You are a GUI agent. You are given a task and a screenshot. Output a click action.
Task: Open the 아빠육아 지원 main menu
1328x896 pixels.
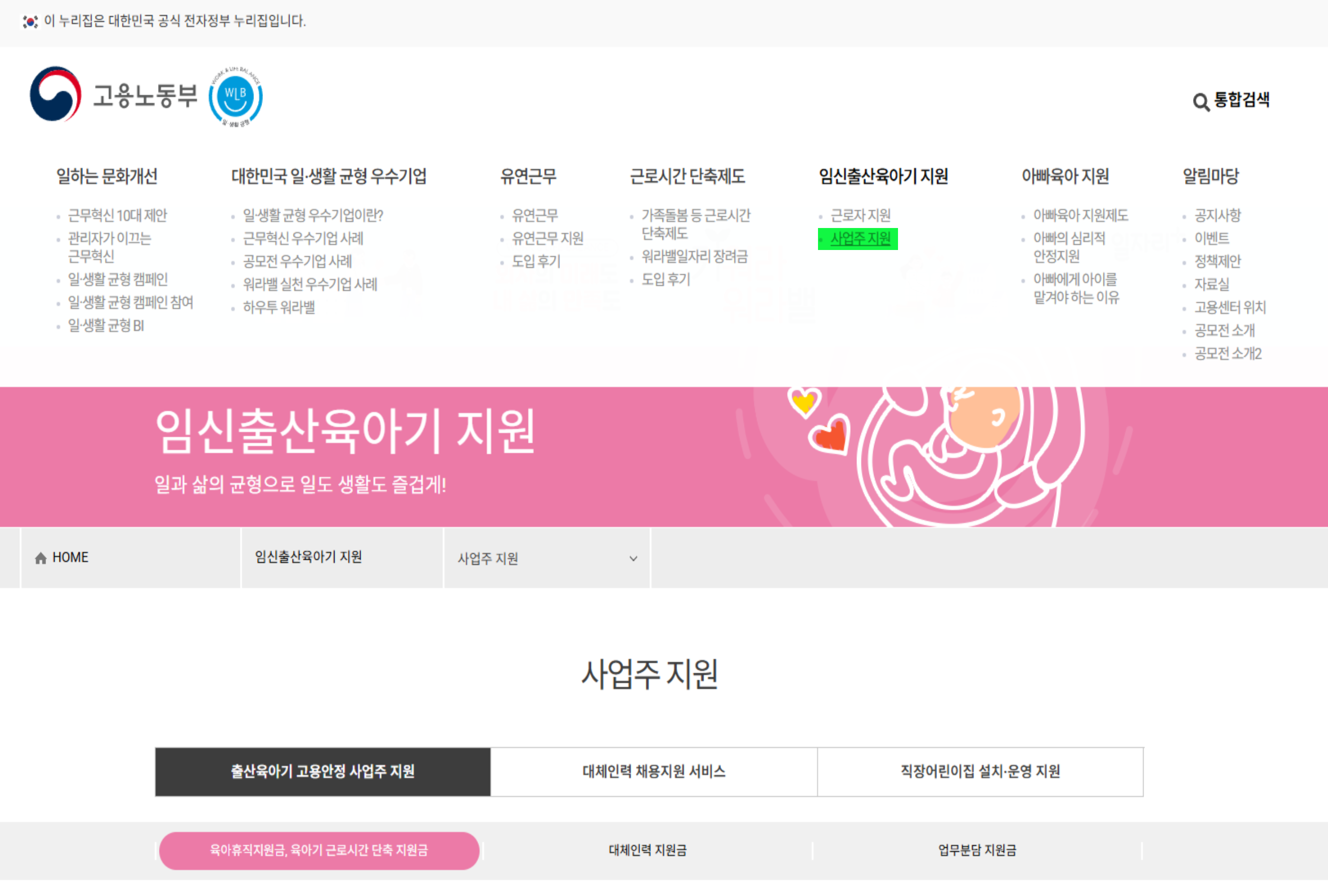1064,176
